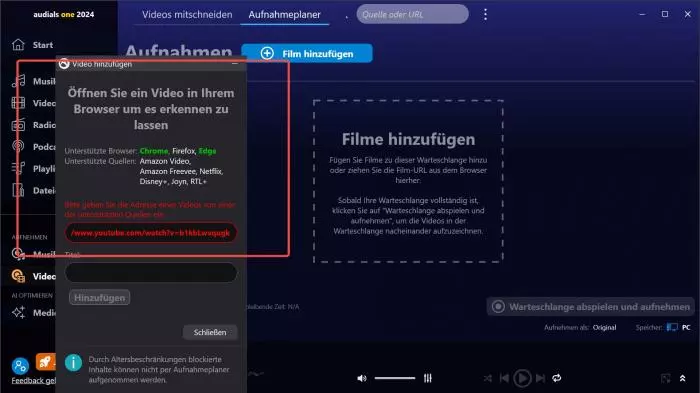
Task: Select the Video film-strip sidebar icon
Action: pyautogui.click(x=18, y=103)
